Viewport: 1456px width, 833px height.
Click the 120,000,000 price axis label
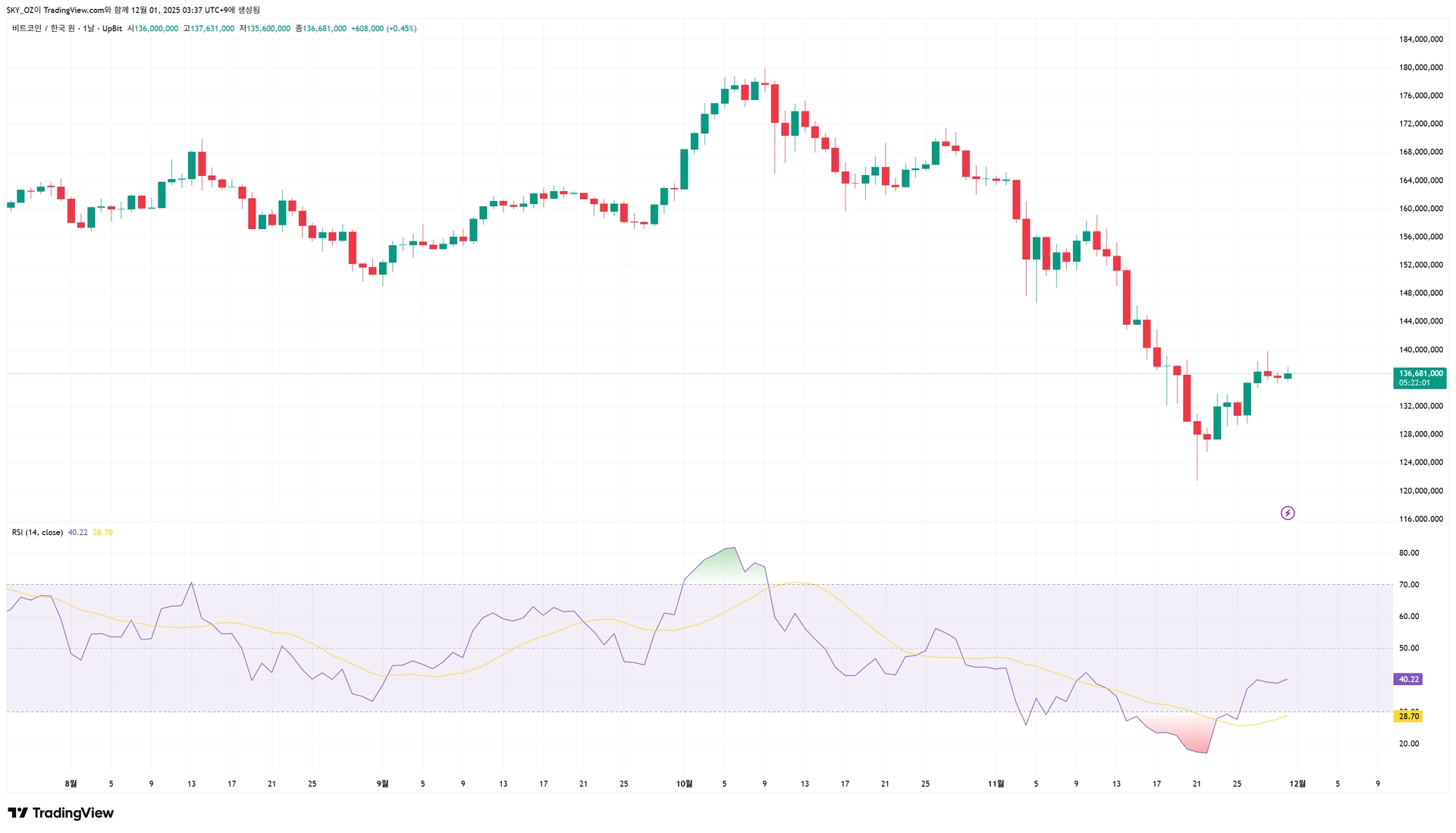(1420, 491)
